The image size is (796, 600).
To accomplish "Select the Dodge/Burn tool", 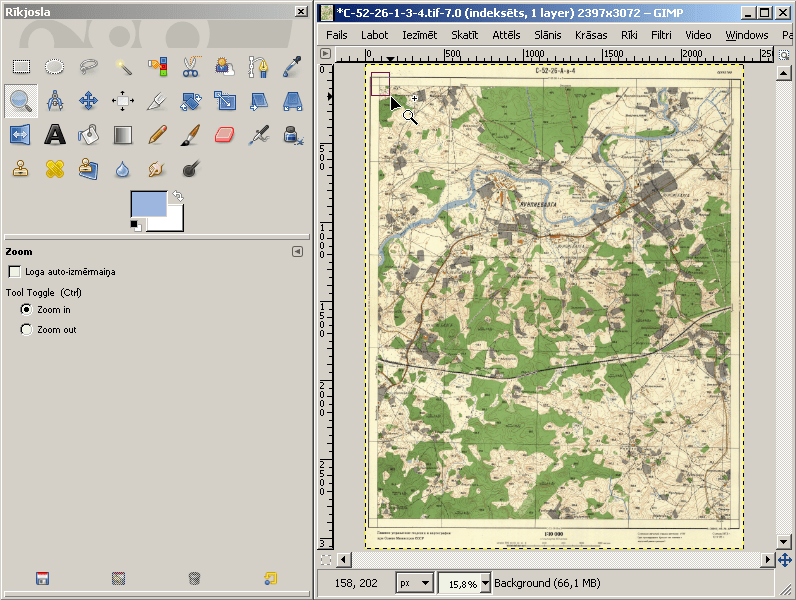I will click(190, 169).
